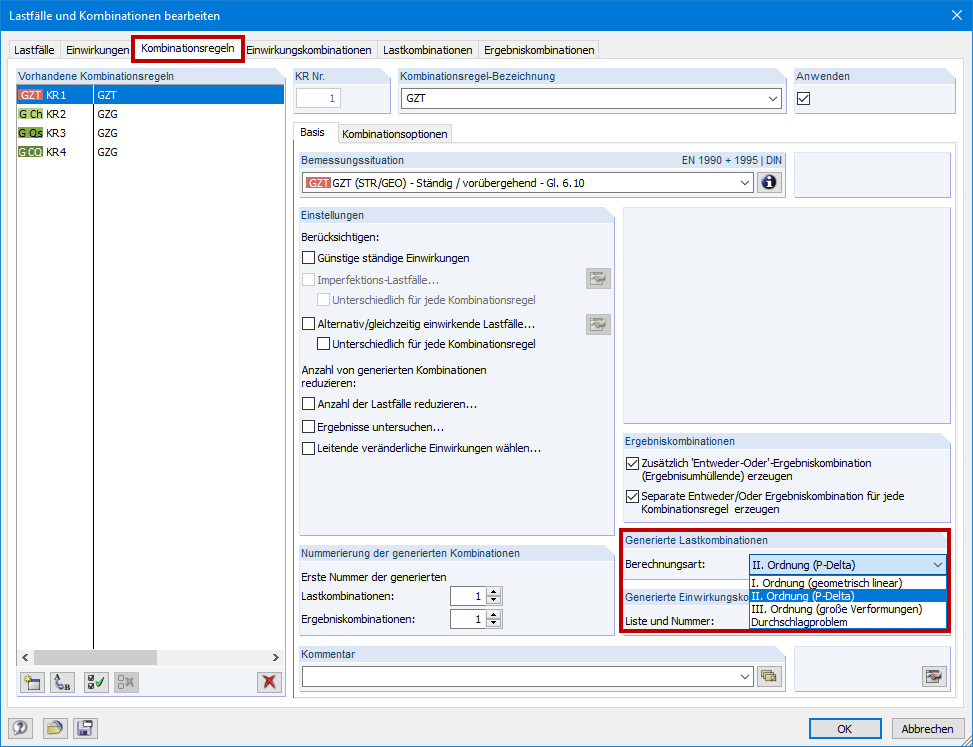
Task: Click the Abbrechen button
Action: [x=927, y=729]
